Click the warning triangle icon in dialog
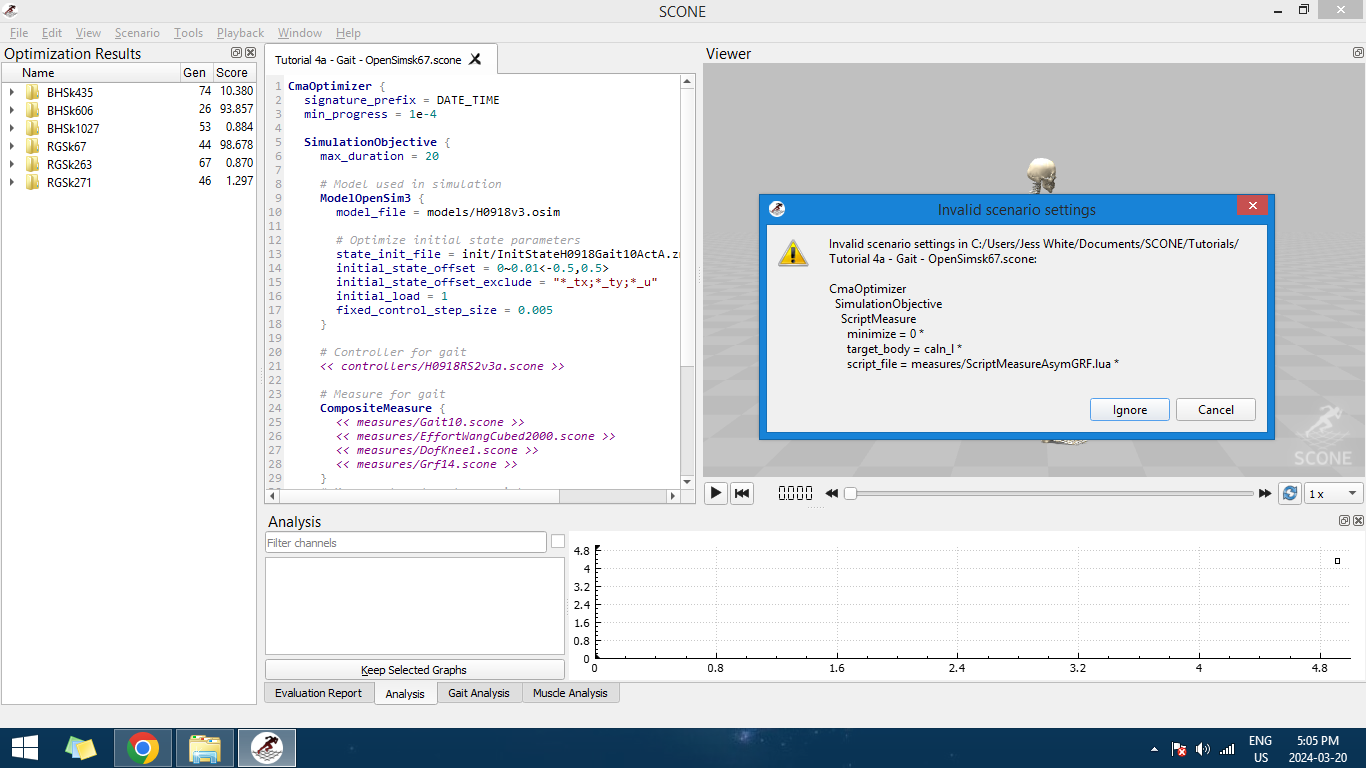The image size is (1366, 768). 792,252
